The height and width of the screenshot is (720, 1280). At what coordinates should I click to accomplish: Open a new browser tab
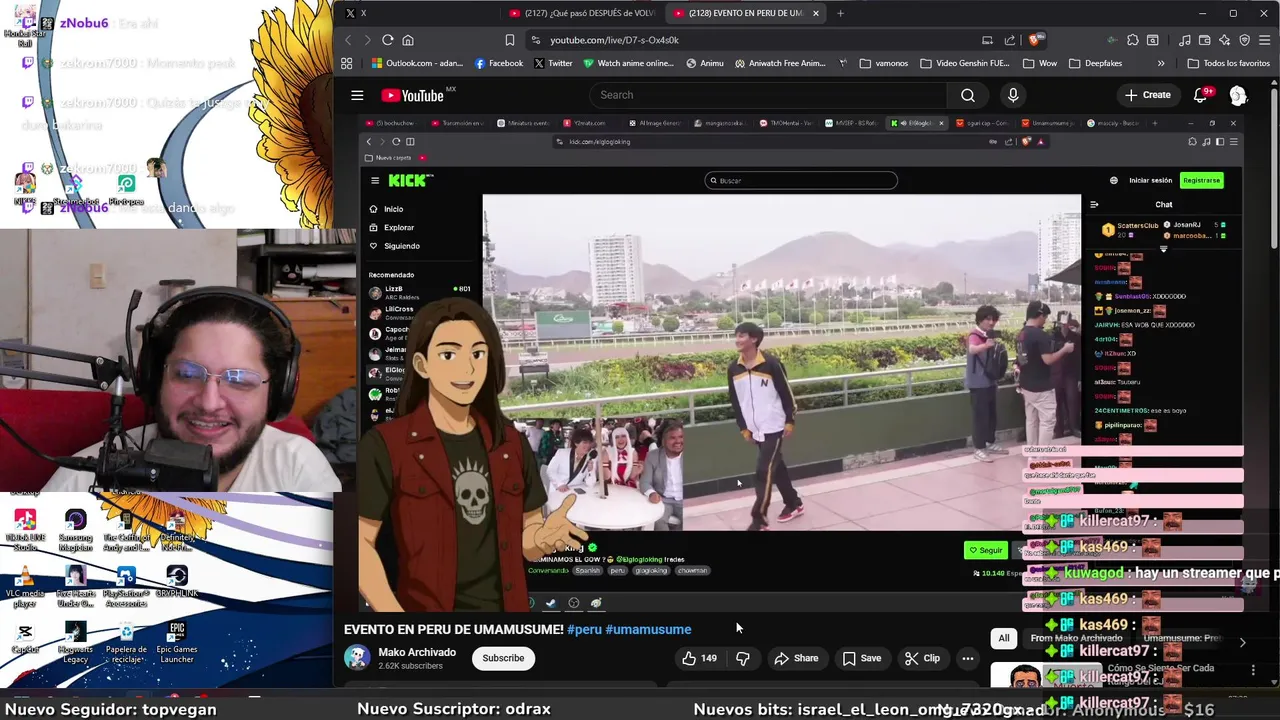tap(840, 13)
